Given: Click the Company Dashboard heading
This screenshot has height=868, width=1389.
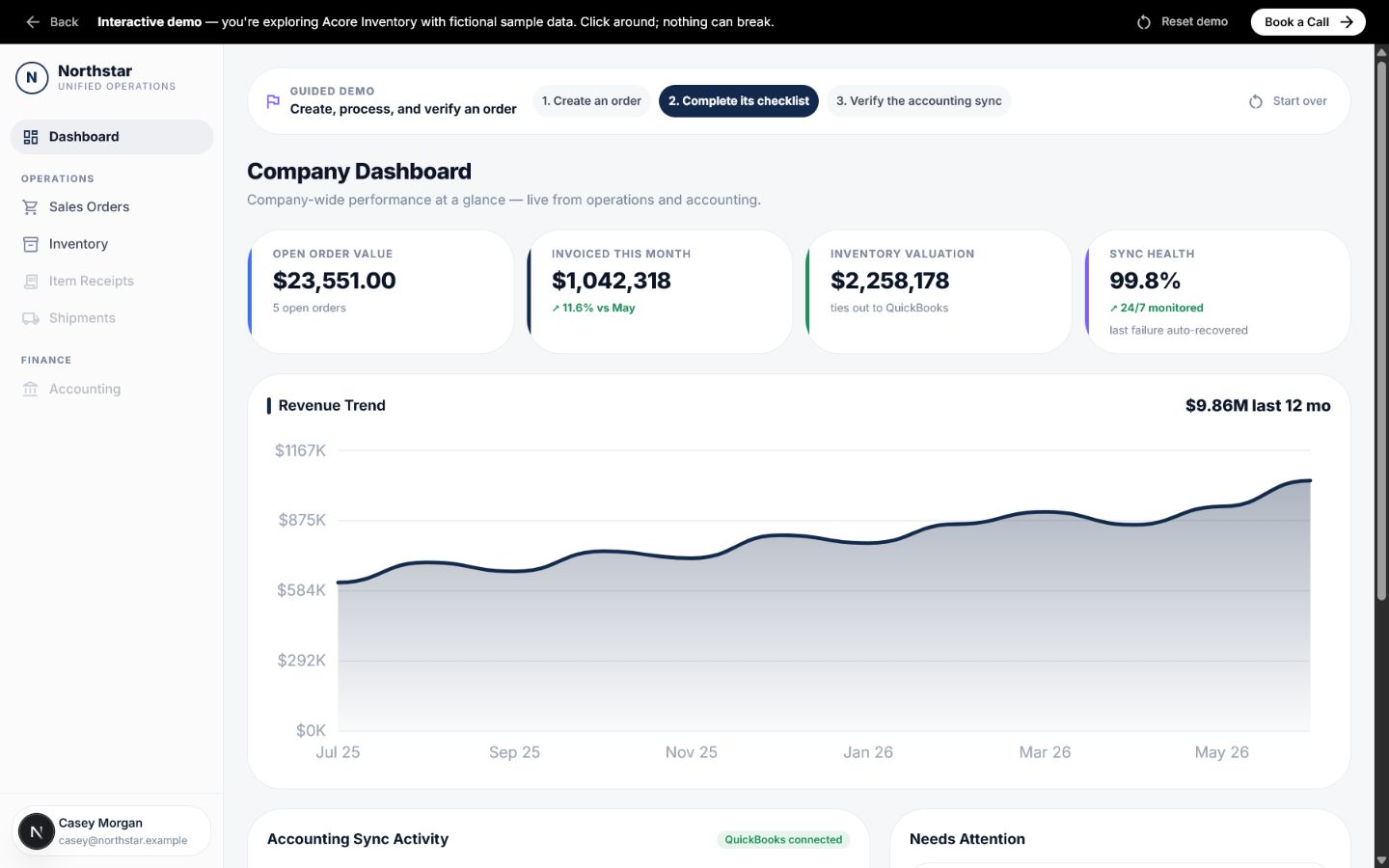Looking at the screenshot, I should [359, 172].
